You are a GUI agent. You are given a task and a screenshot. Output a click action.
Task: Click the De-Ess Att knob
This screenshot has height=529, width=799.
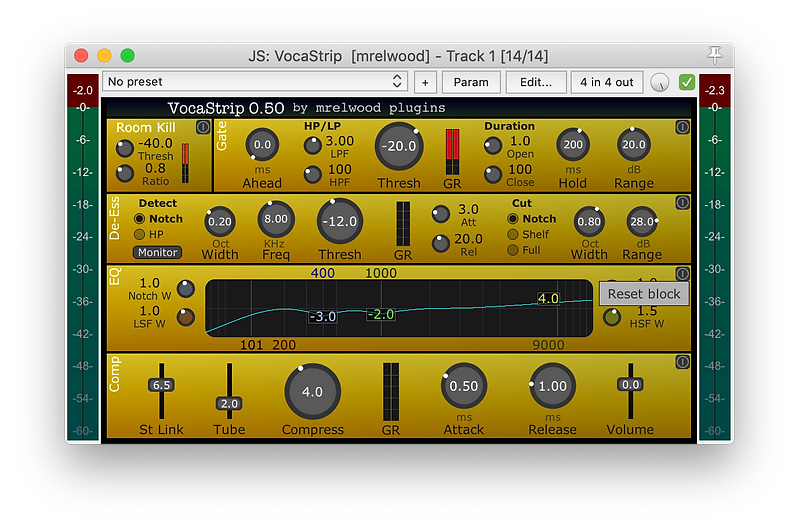(440, 215)
